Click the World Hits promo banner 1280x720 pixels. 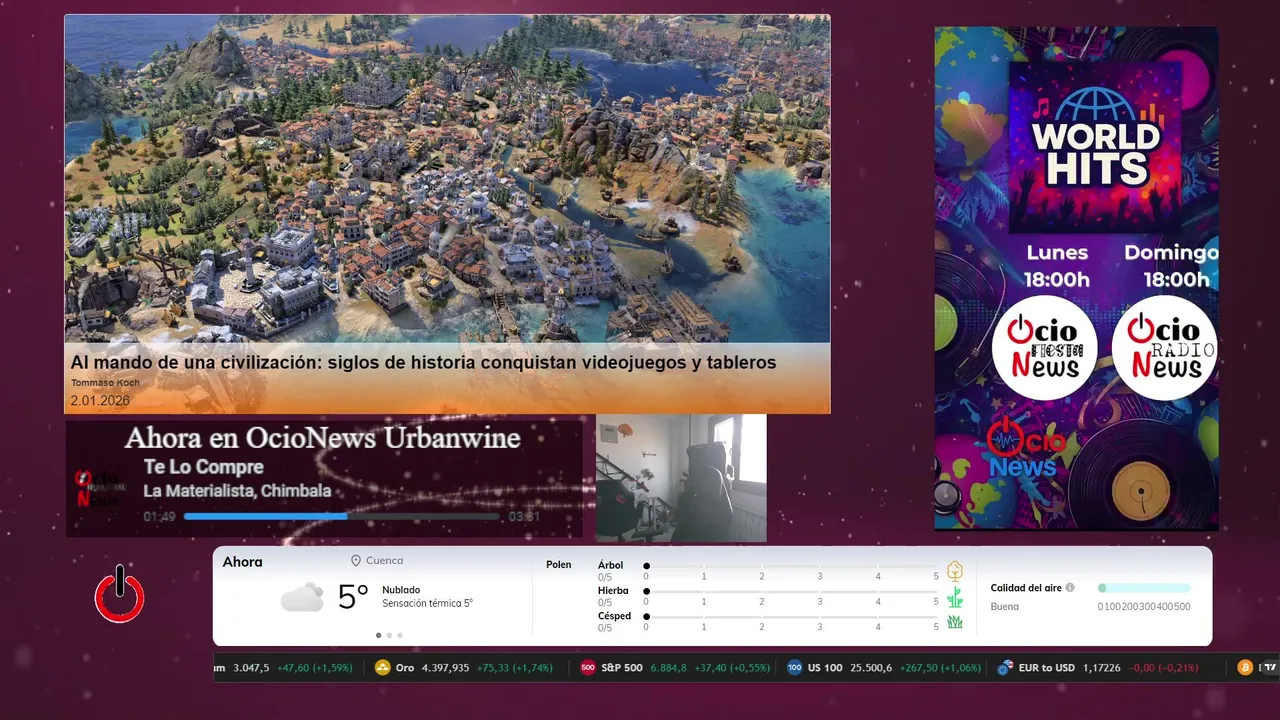coord(1076,278)
